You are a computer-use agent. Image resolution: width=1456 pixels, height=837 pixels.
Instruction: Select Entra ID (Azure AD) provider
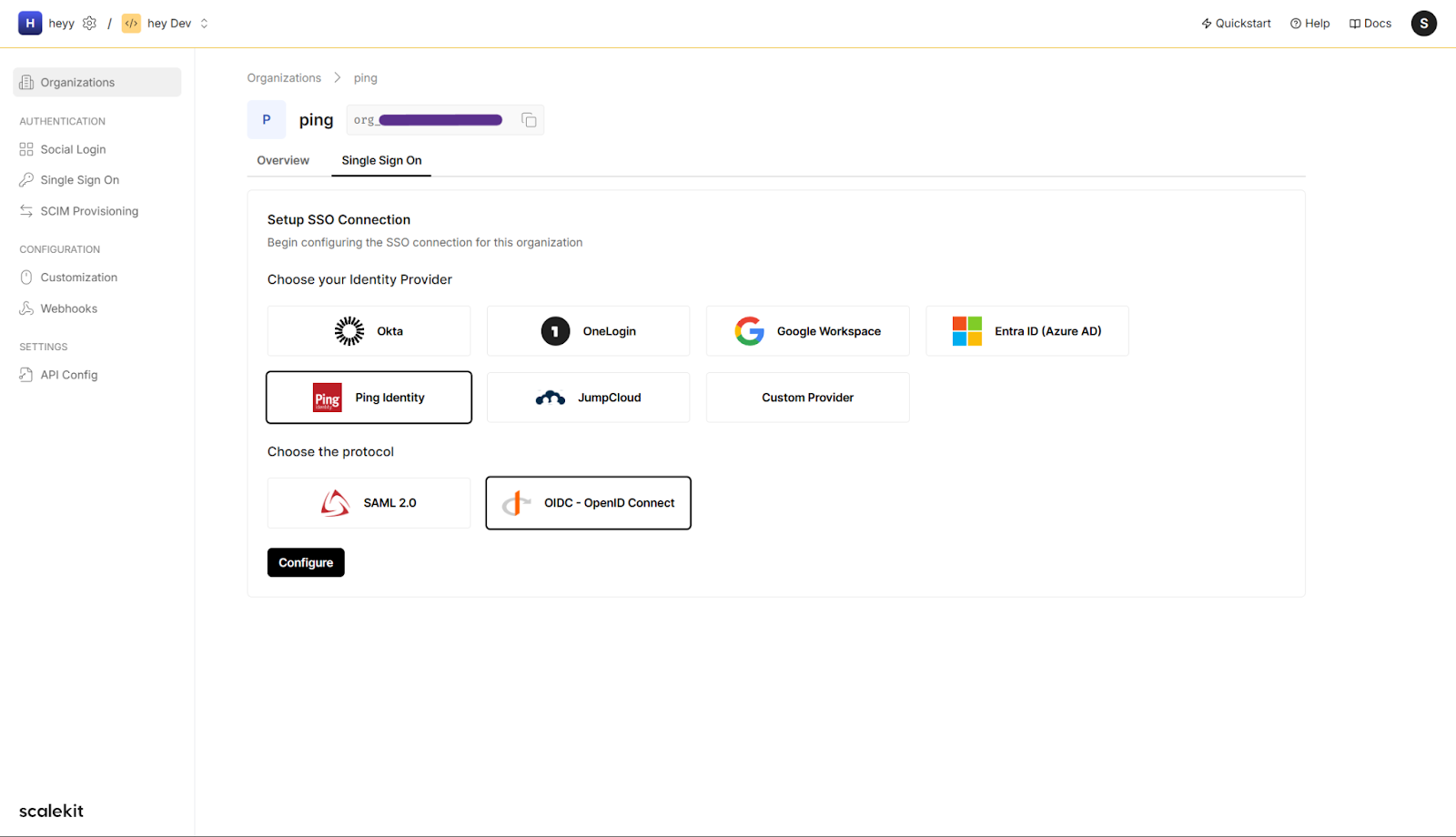tap(1026, 331)
